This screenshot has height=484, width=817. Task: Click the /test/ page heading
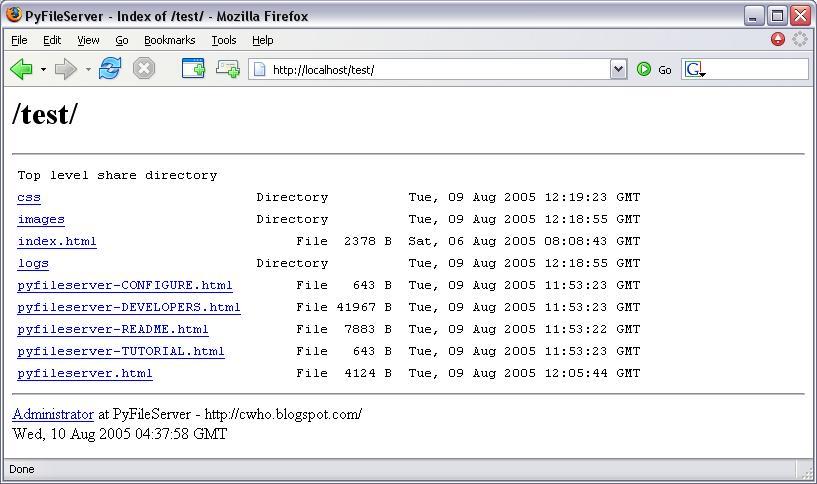(x=45, y=114)
